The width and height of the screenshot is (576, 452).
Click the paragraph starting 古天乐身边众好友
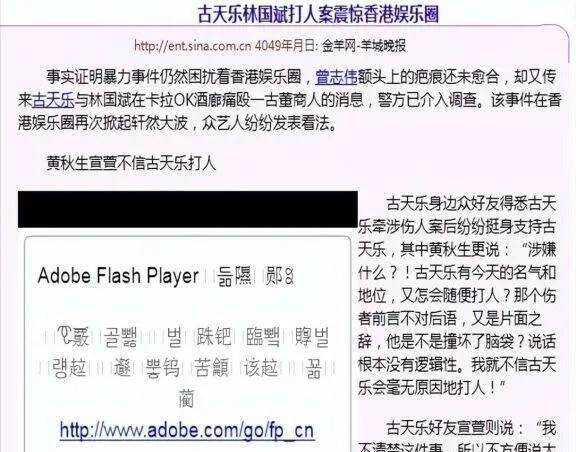(457, 295)
